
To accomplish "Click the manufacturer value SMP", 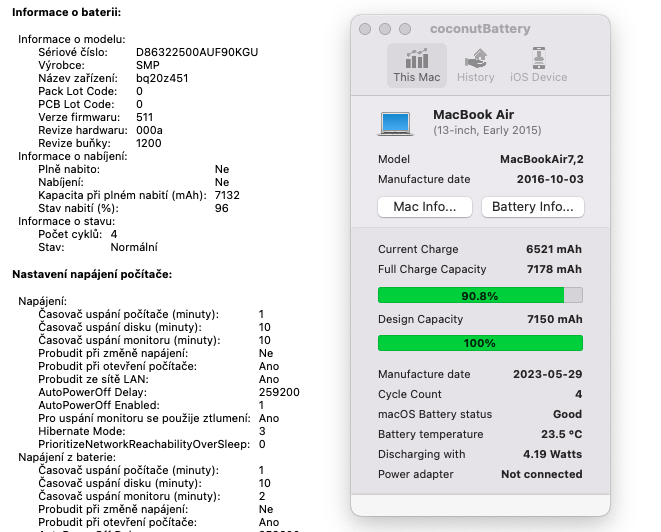I will [148, 65].
